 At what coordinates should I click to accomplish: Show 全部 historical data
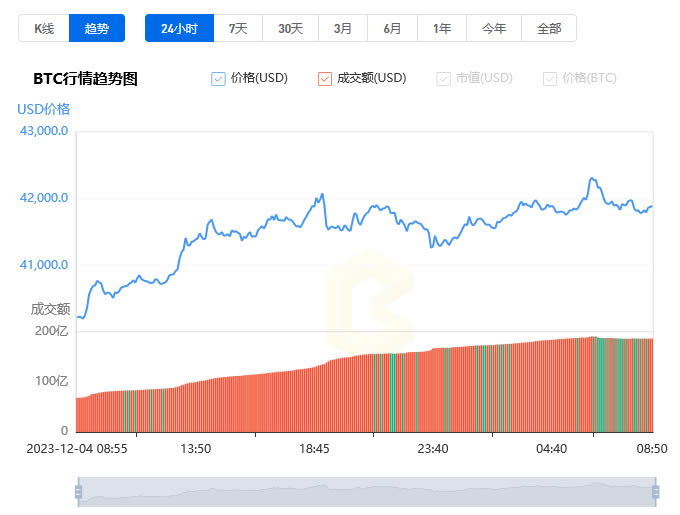coord(548,28)
